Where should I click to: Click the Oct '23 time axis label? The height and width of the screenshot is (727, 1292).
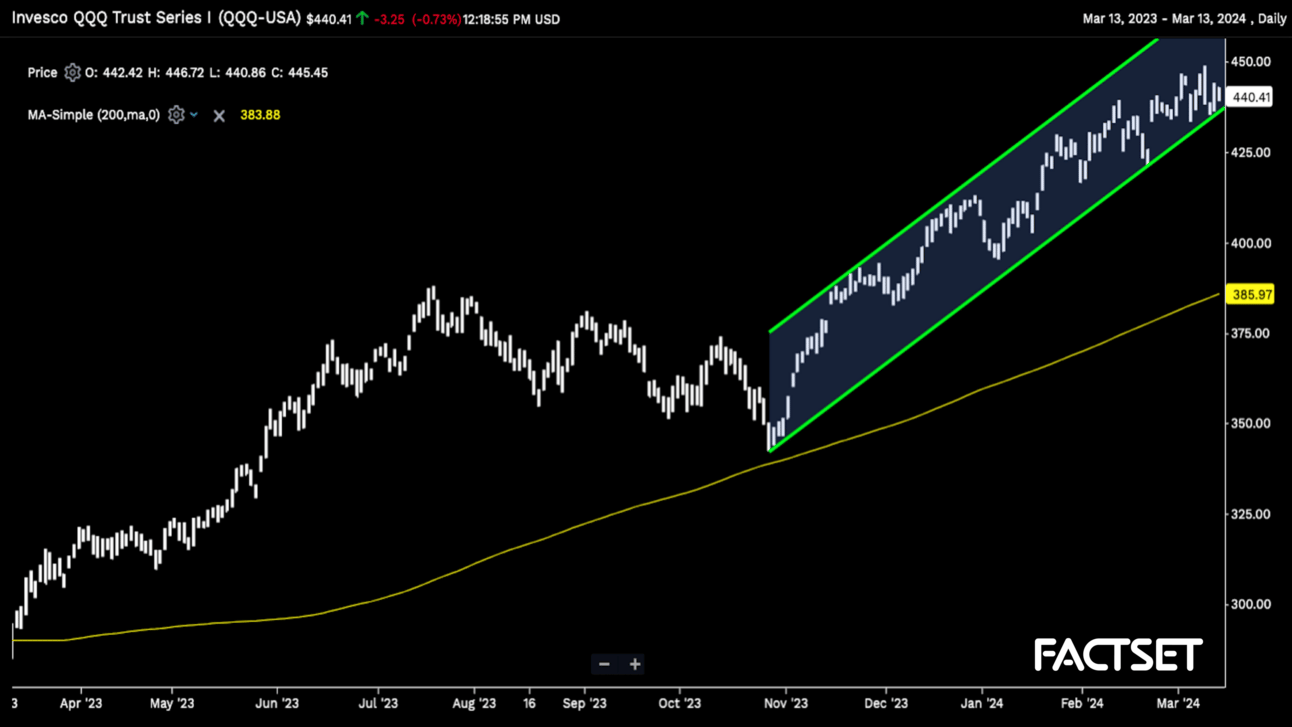coord(680,703)
